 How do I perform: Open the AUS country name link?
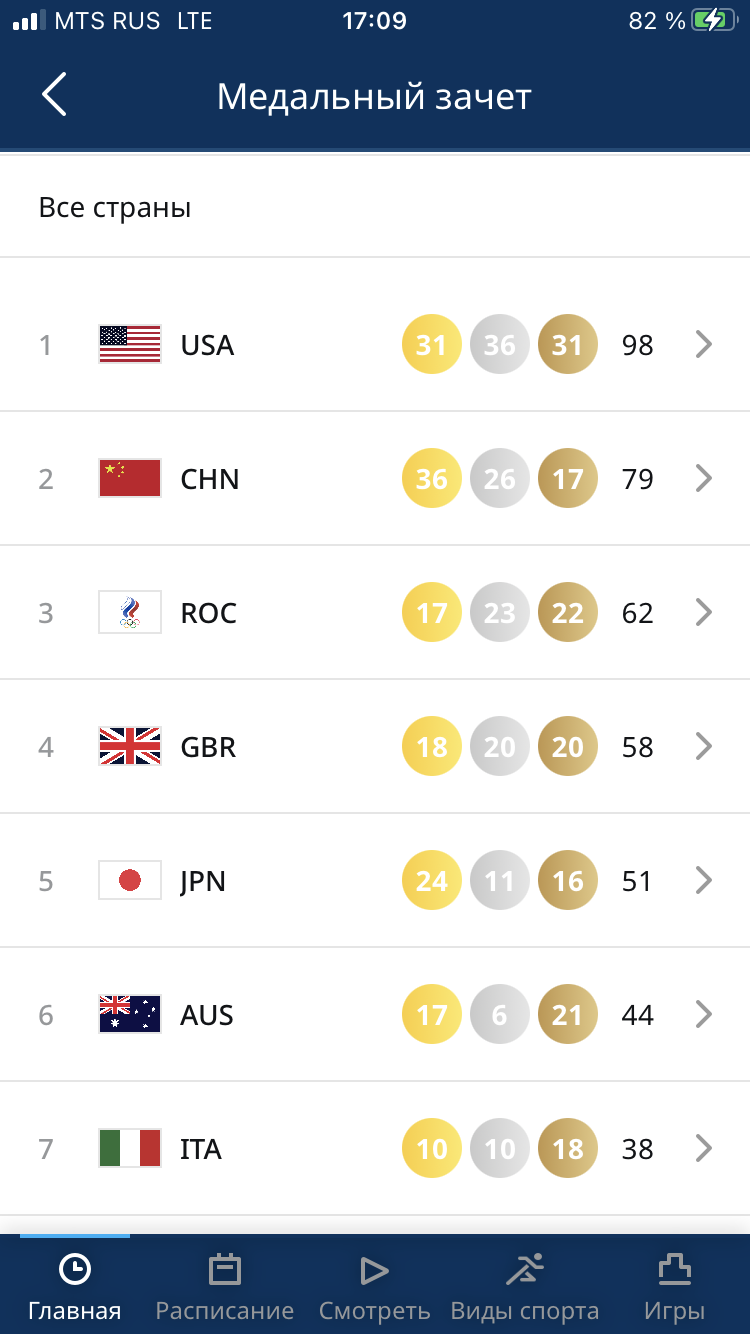(207, 1015)
